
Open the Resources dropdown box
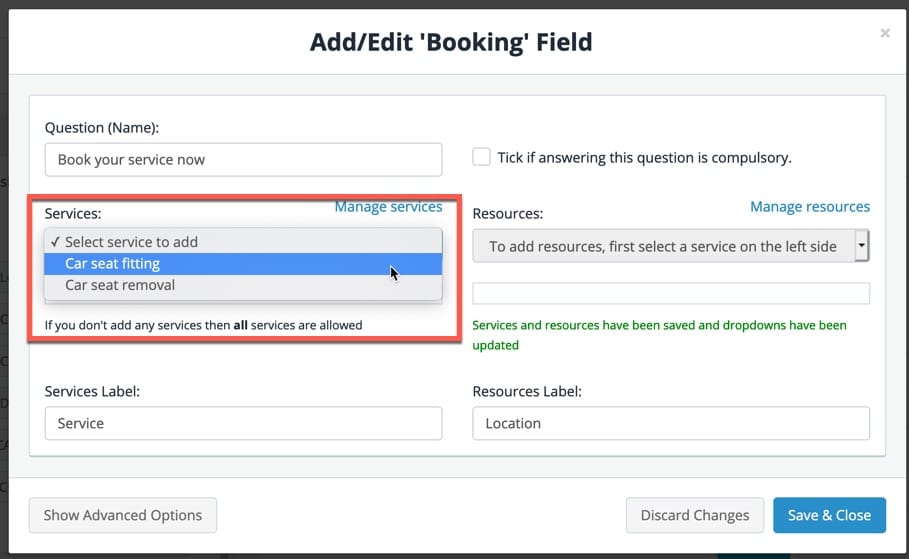click(671, 246)
